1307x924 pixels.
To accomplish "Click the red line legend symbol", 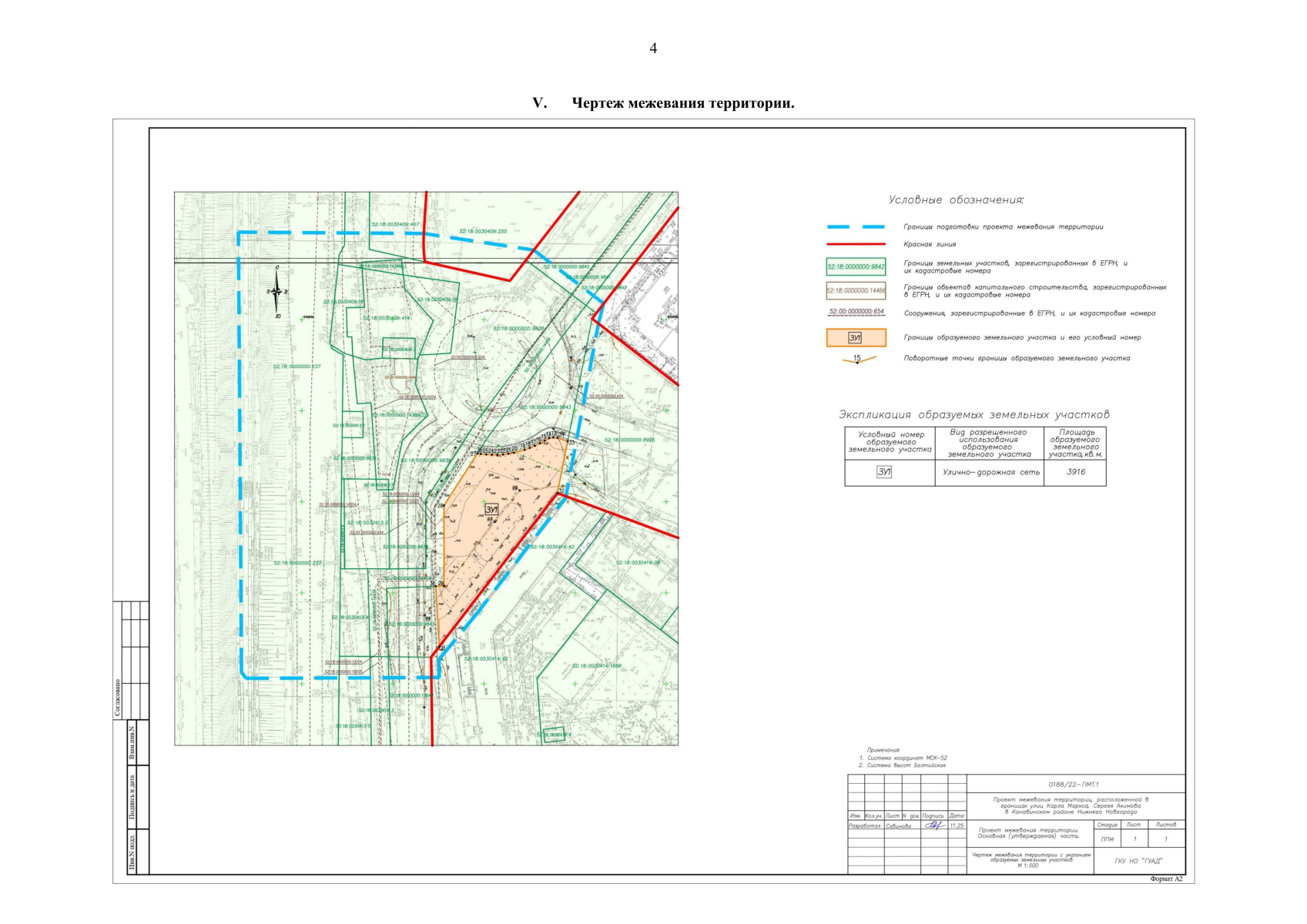I will point(856,244).
